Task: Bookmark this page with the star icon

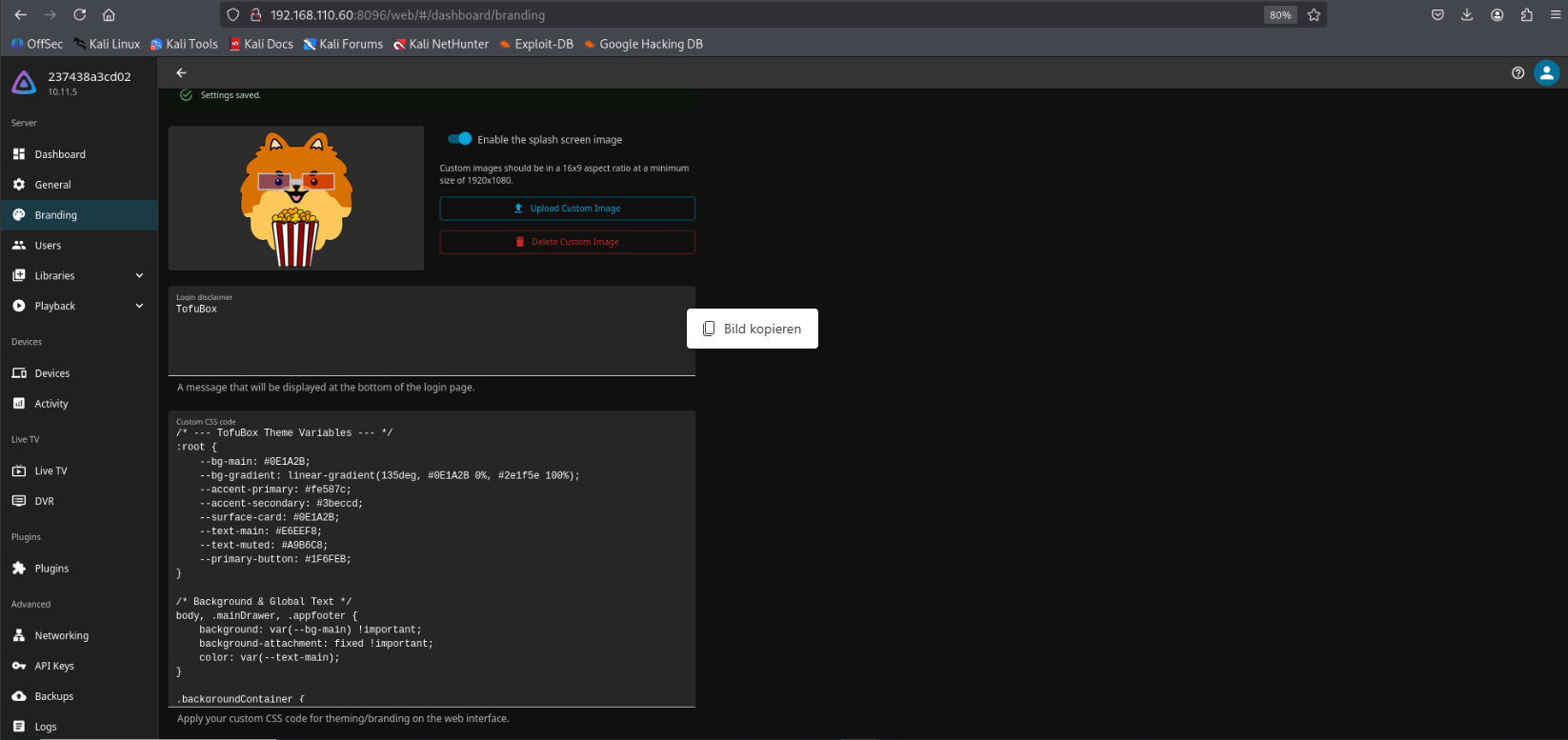Action: [1314, 15]
